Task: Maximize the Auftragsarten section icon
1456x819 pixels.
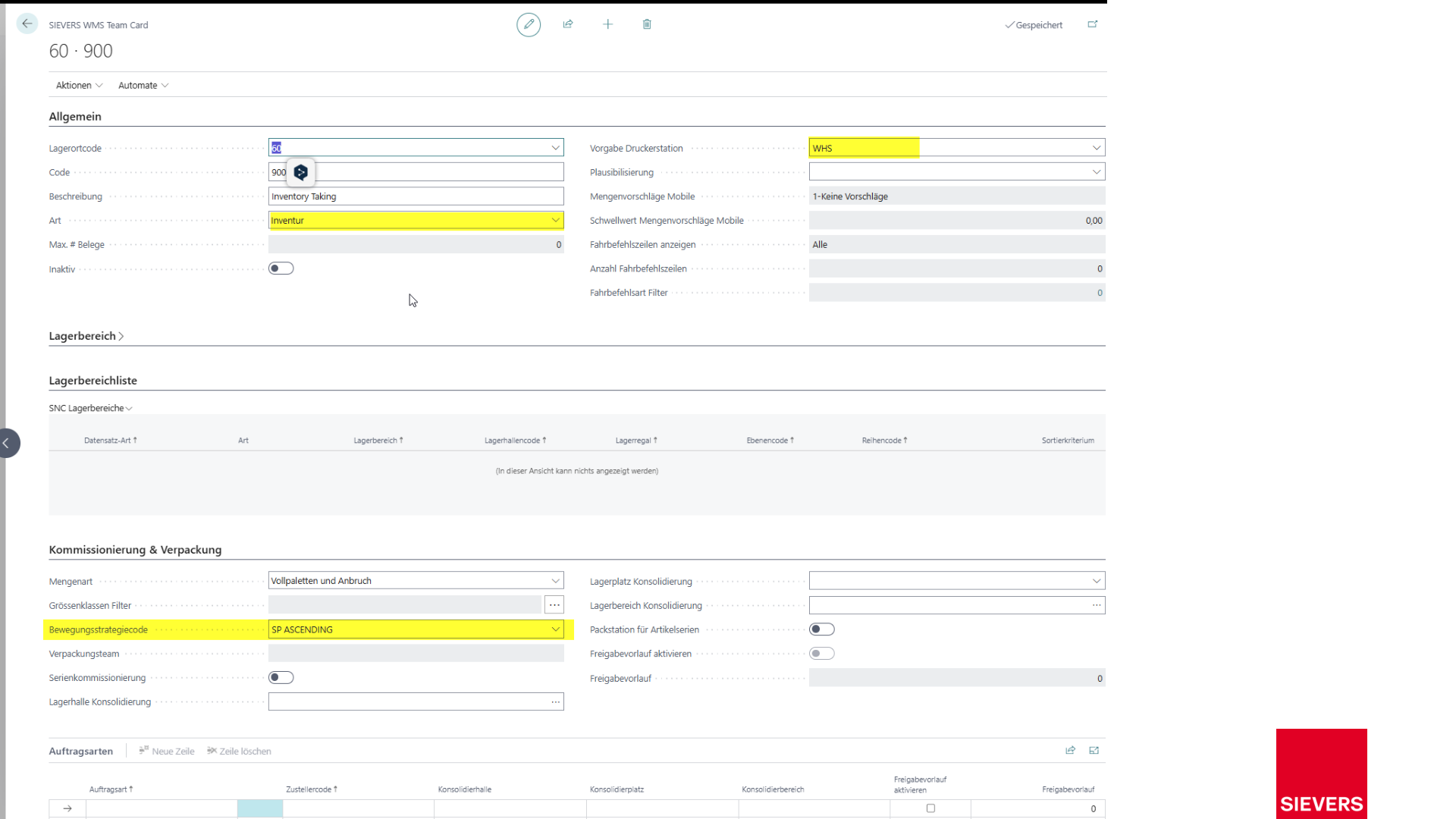Action: pyautogui.click(x=1094, y=751)
